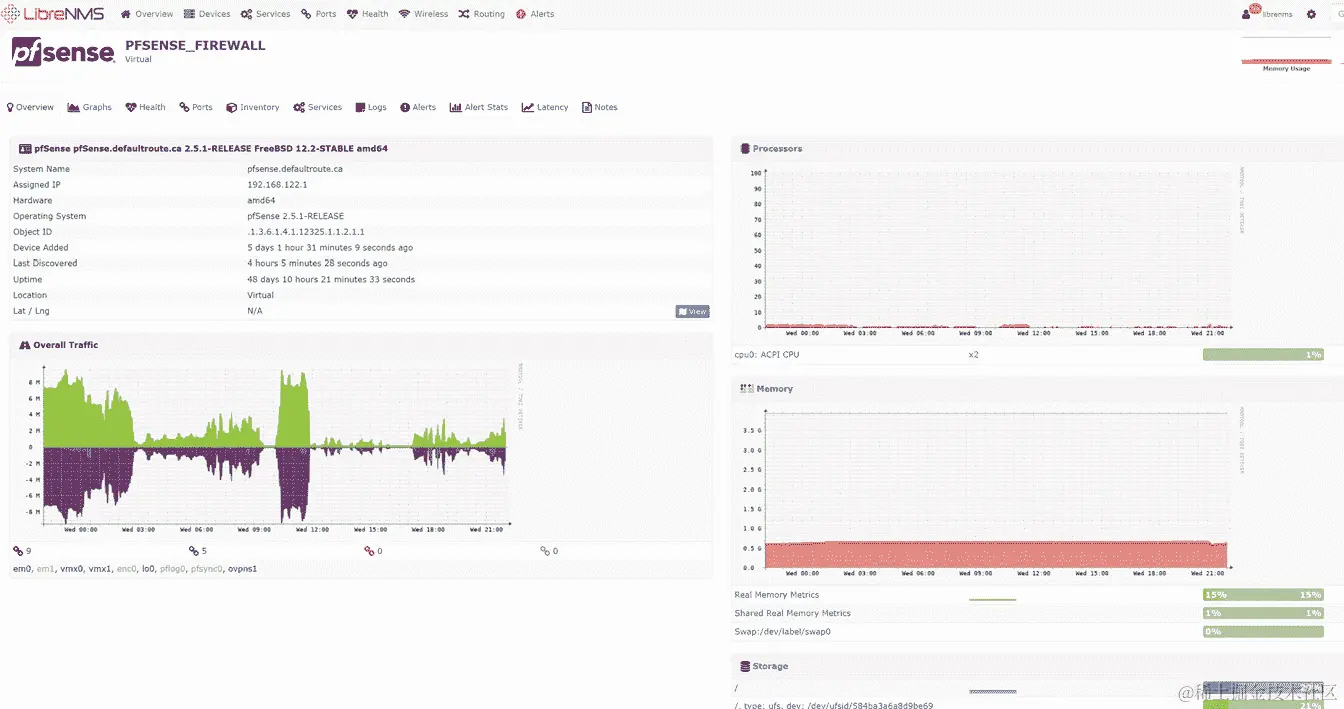
Task: Switch to the Logs tab
Action: [371, 107]
